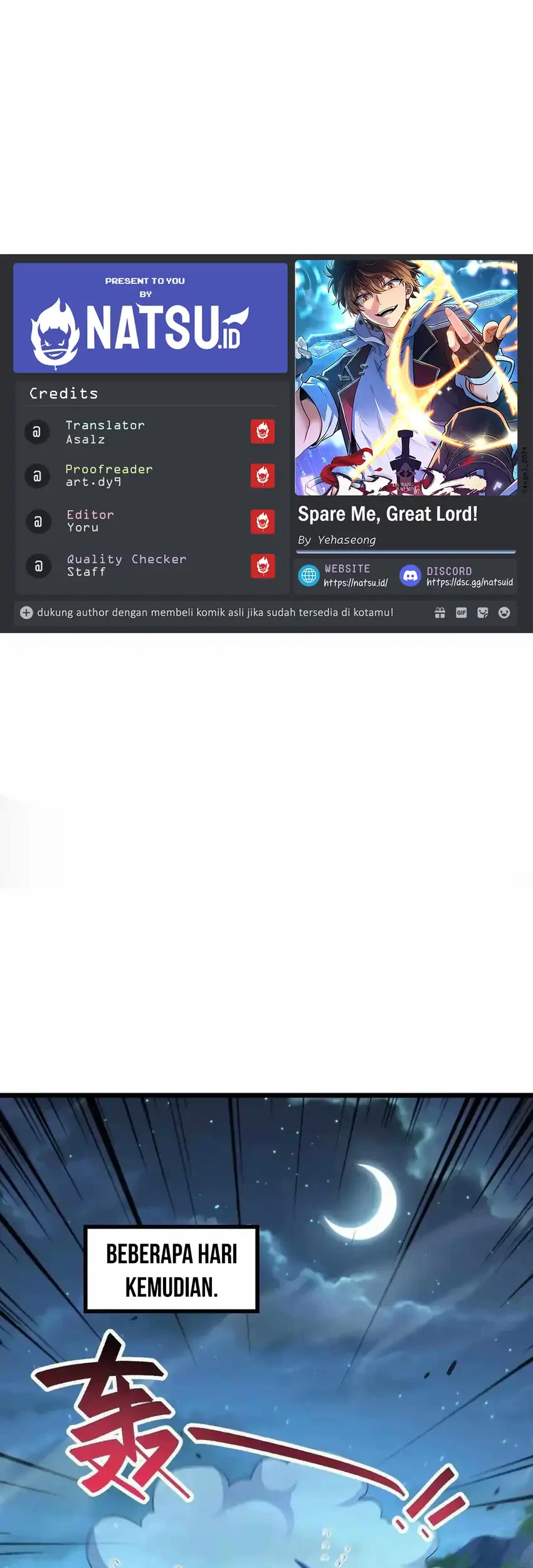This screenshot has width=533, height=1568.
Task: Click the emoji smiley icon
Action: click(504, 613)
